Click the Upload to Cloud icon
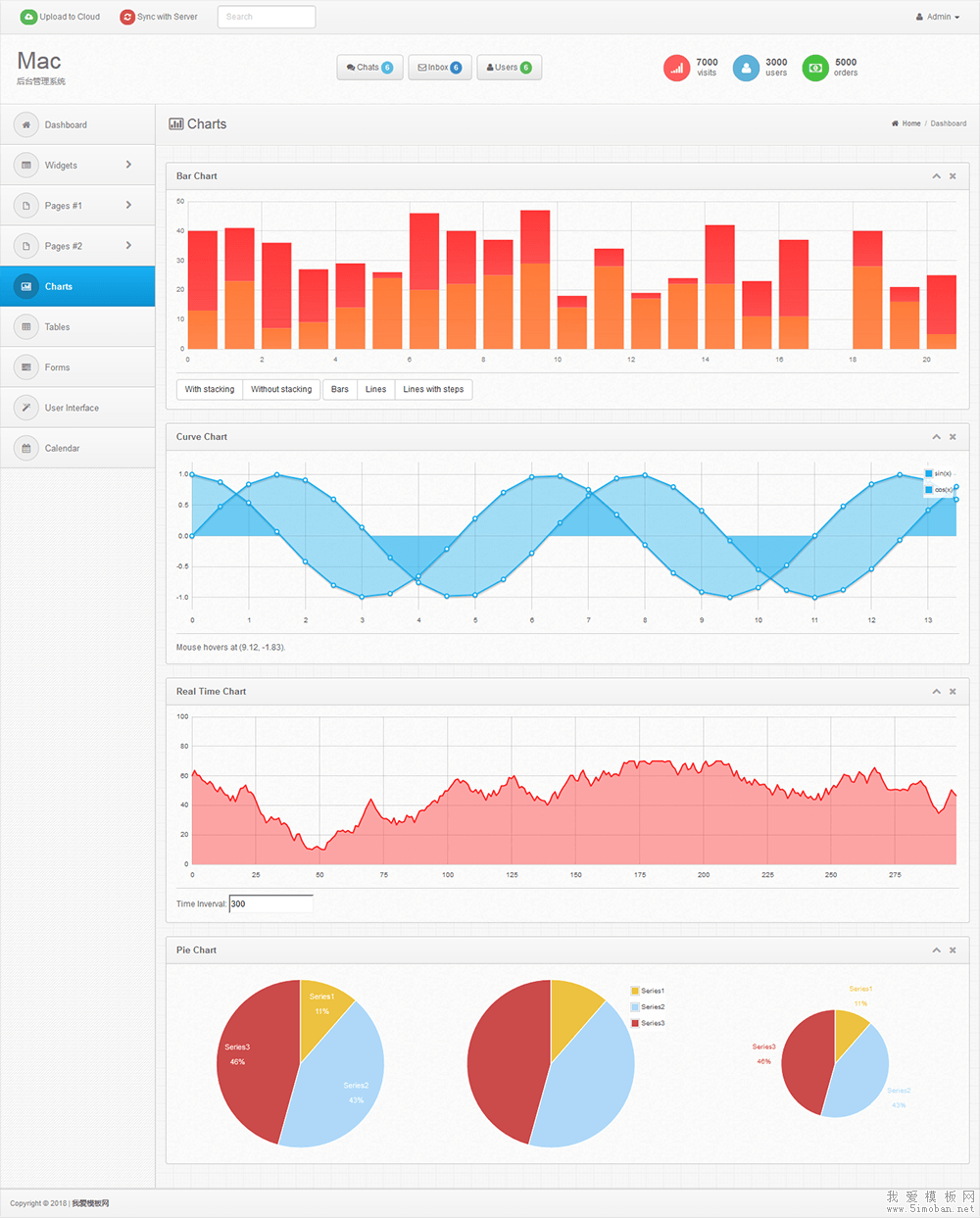 28,17
